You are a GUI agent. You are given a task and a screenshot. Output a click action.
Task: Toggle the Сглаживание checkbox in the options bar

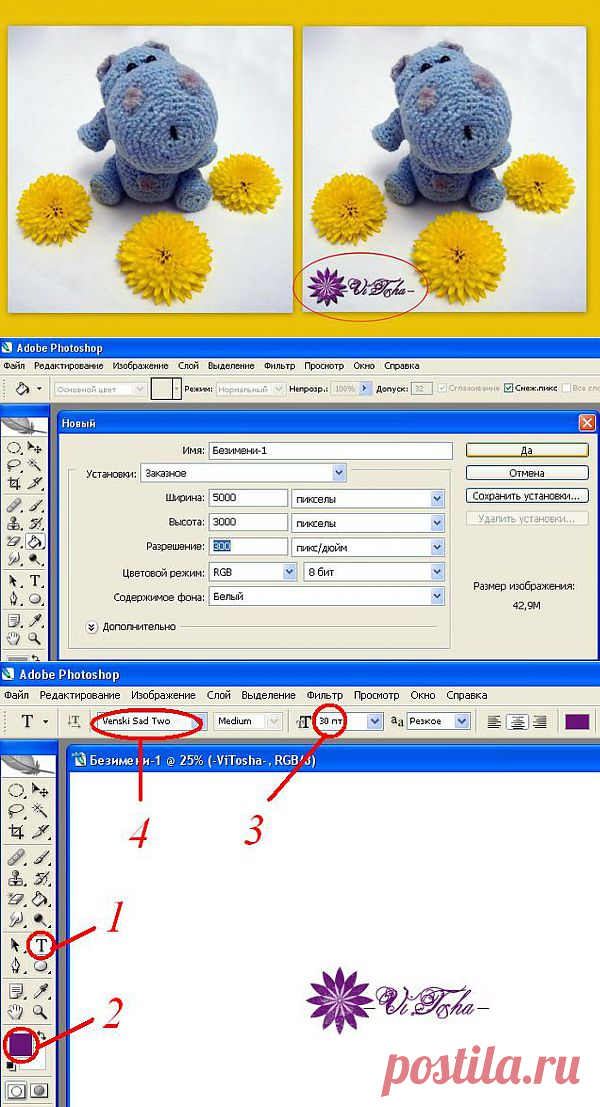[x=443, y=388]
